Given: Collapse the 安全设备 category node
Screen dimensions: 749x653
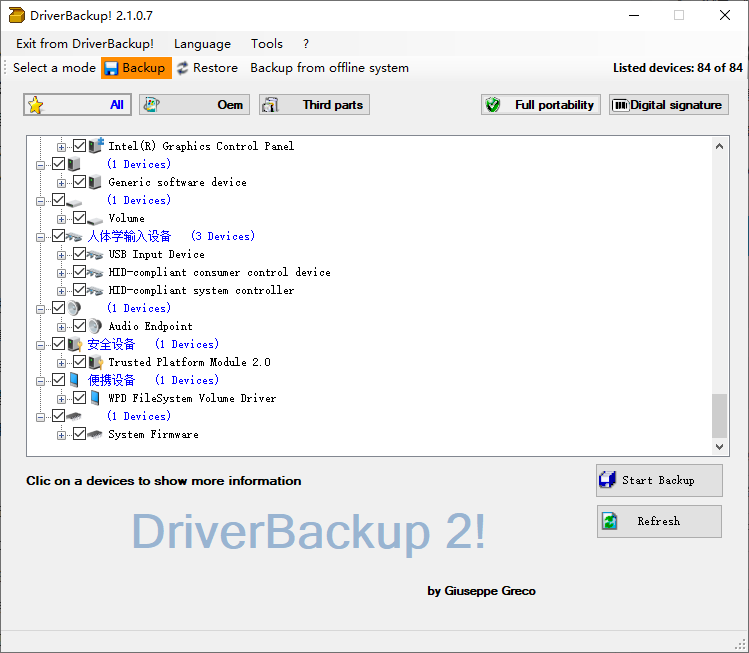Looking at the screenshot, I should coord(41,345).
